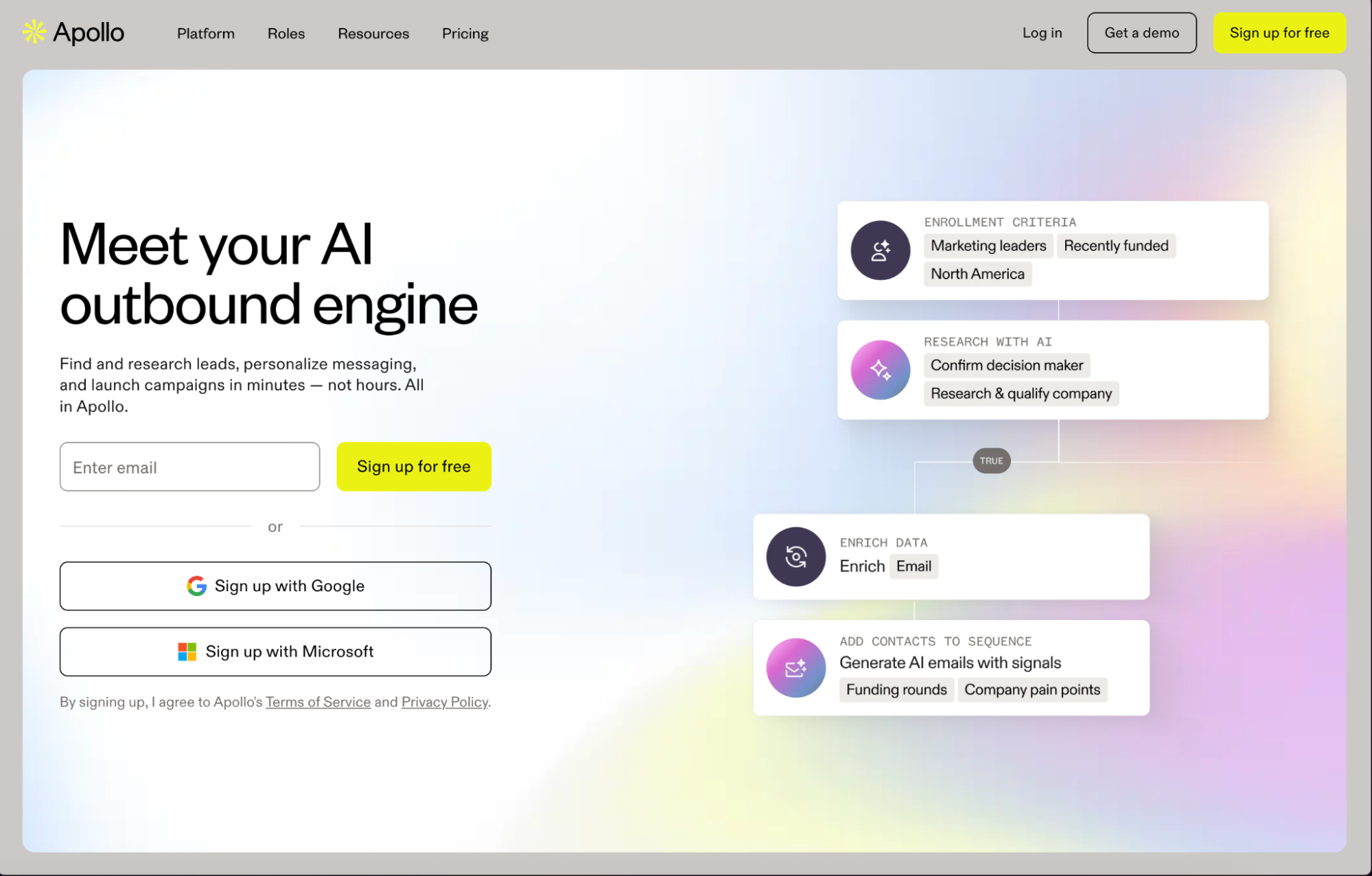1372x876 pixels.
Task: Open the Terms of Service link
Action: point(318,702)
